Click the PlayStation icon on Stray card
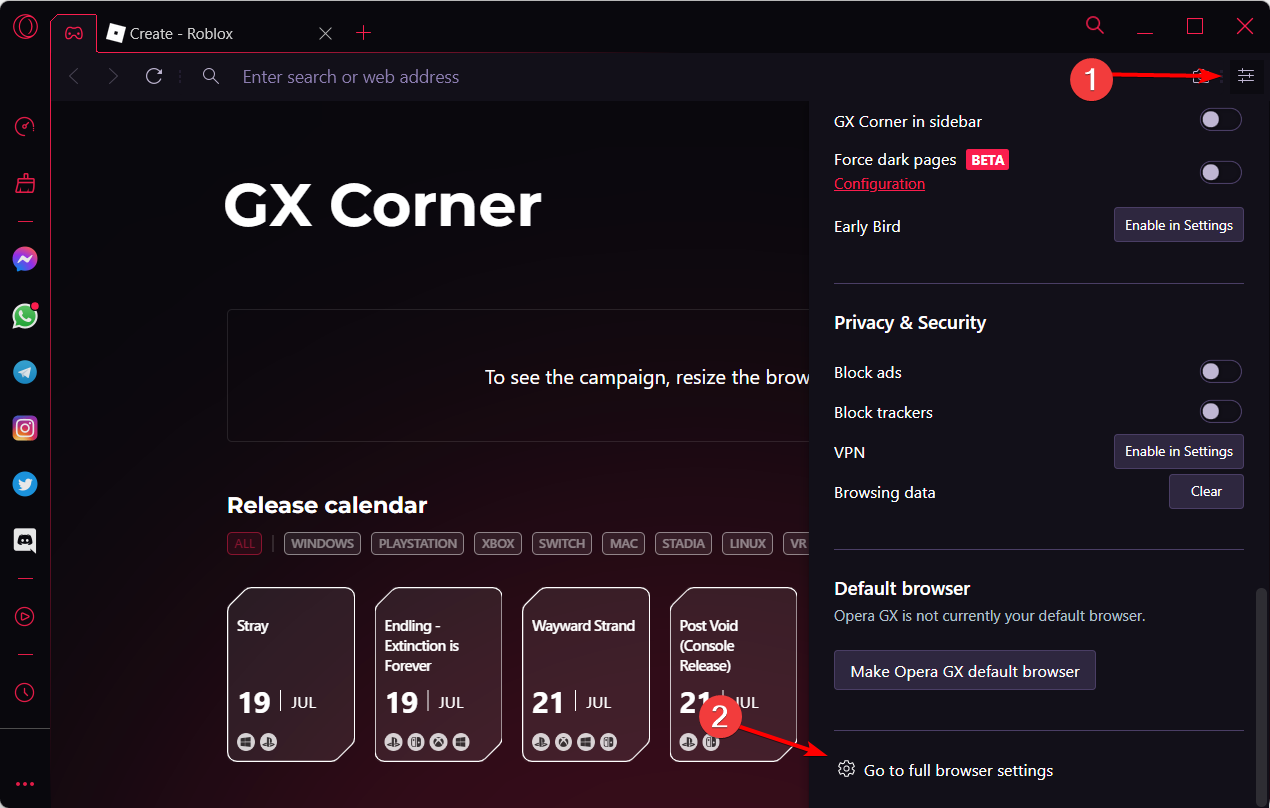Screen dimensions: 1270x808 coord(268,742)
